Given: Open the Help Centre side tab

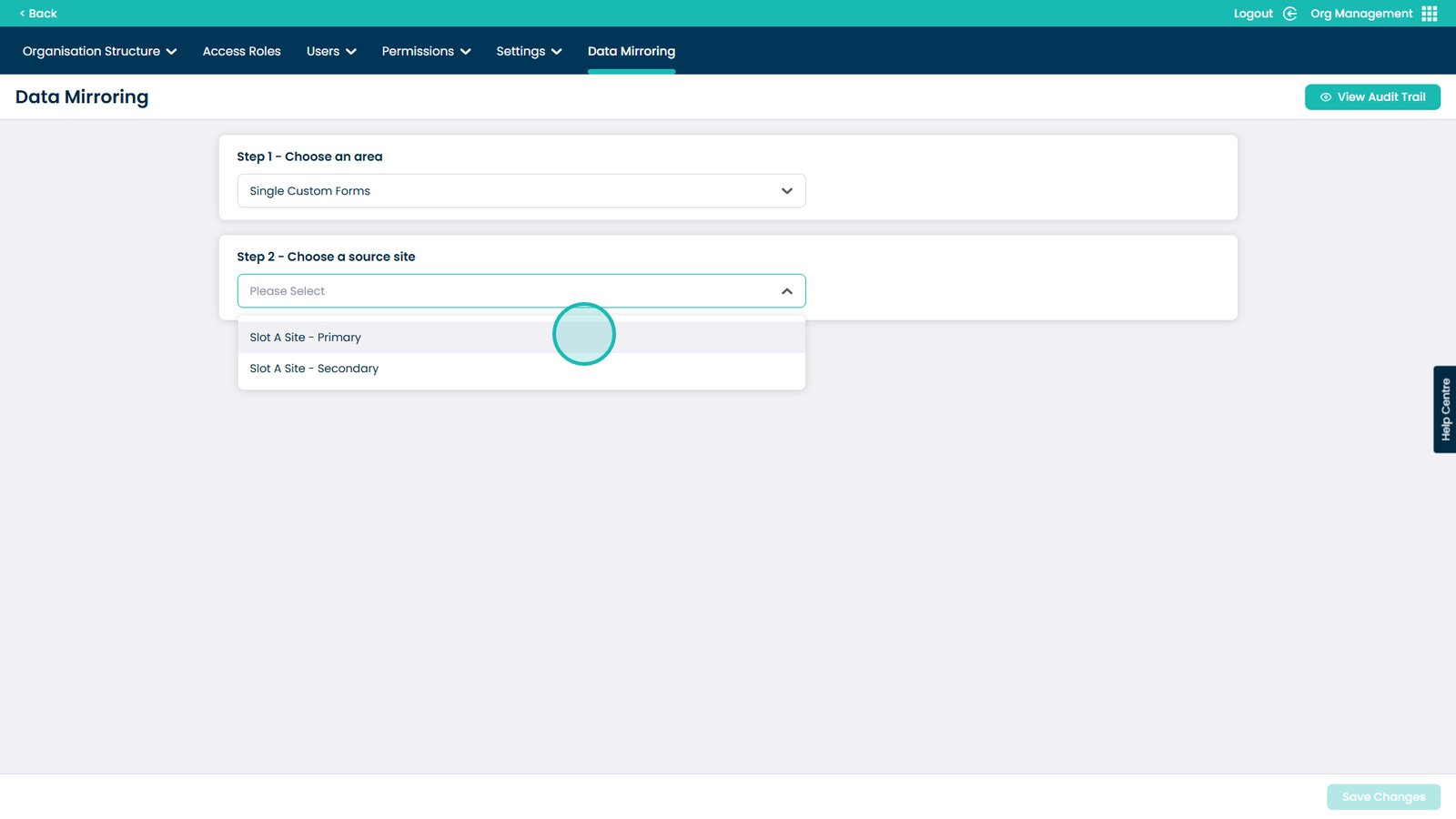Looking at the screenshot, I should (x=1444, y=409).
